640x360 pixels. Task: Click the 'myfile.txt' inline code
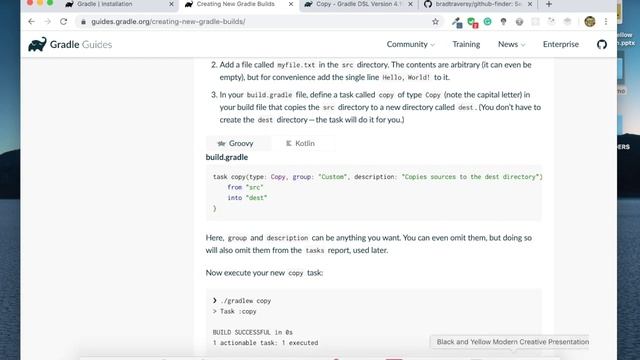(296, 65)
